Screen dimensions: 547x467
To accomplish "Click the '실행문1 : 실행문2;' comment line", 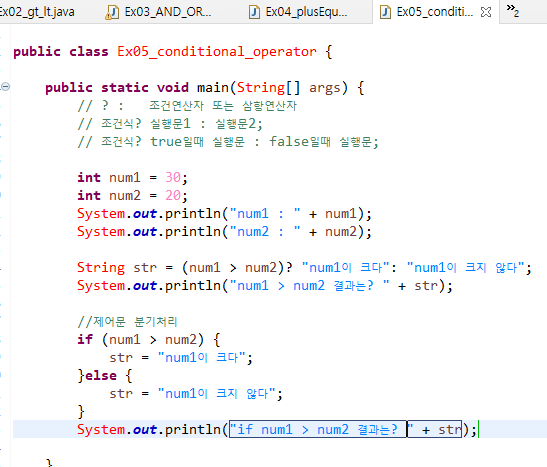I will (206, 123).
